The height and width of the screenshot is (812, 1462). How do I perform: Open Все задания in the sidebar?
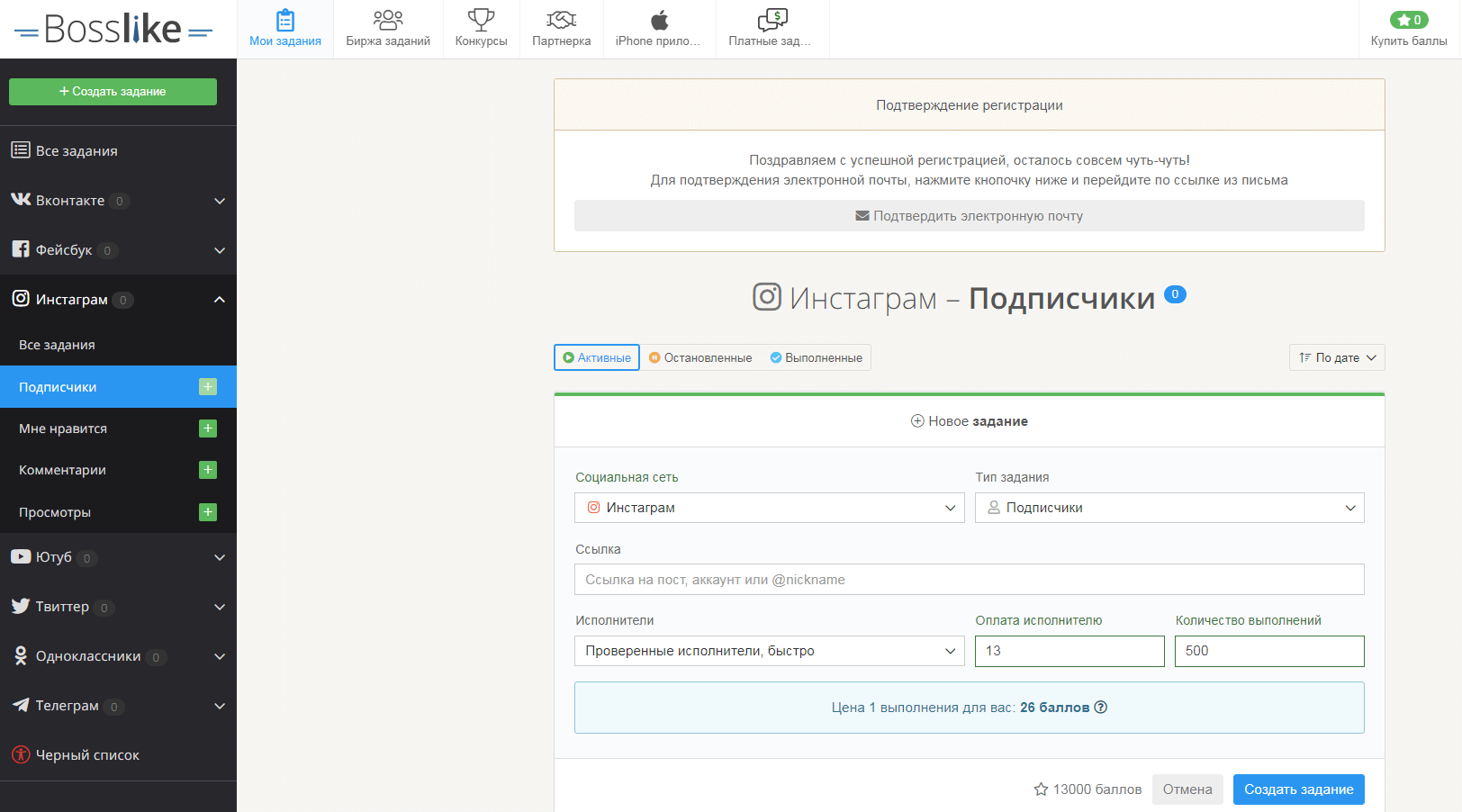77,151
